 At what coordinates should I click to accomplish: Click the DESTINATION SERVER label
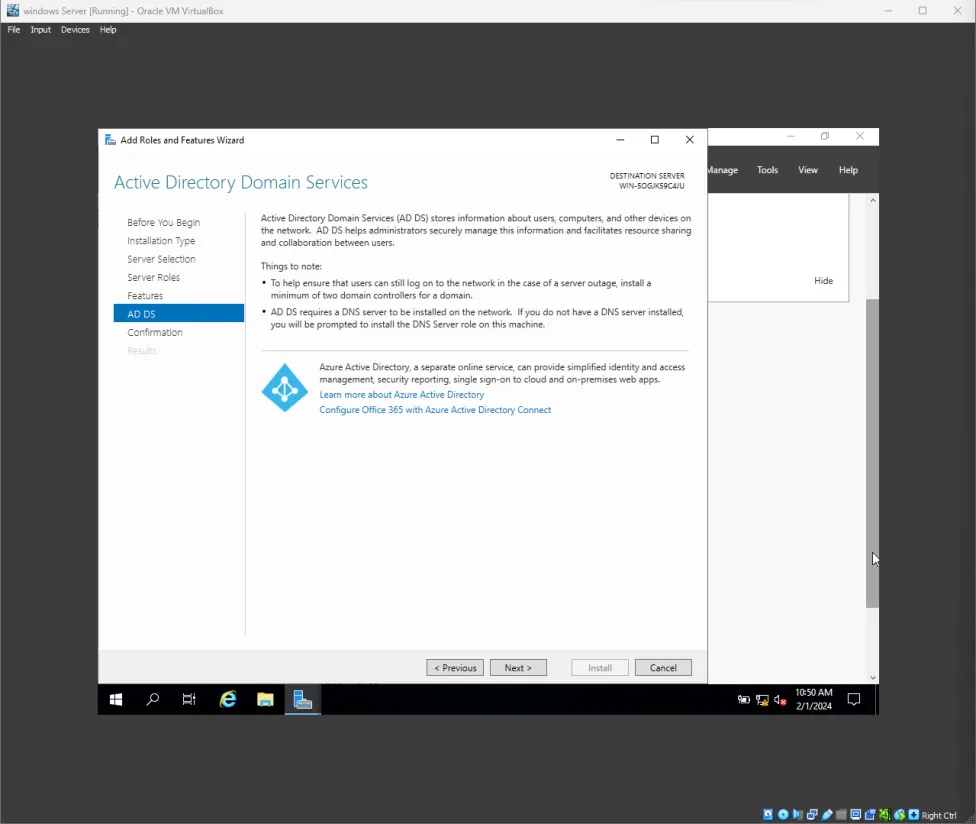click(x=647, y=176)
